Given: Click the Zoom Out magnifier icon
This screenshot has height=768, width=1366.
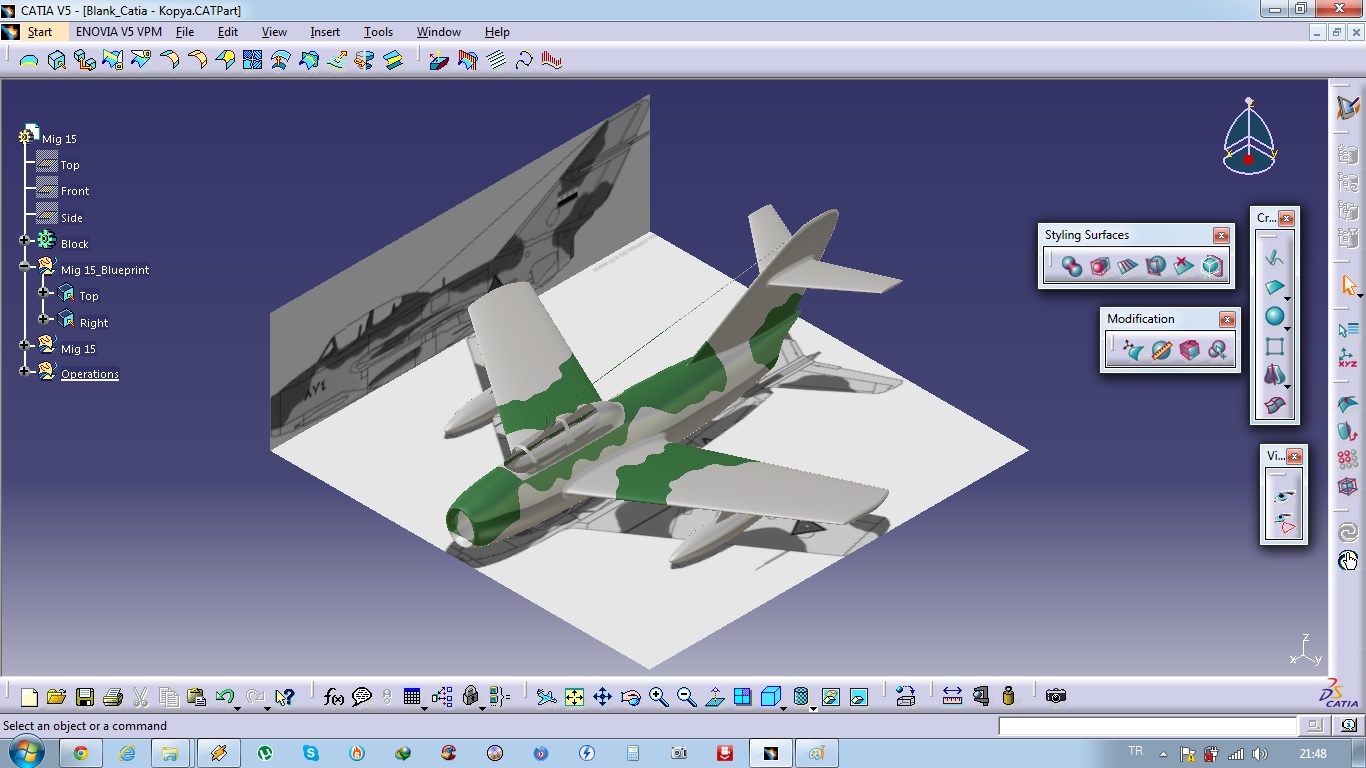Looking at the screenshot, I should [686, 697].
